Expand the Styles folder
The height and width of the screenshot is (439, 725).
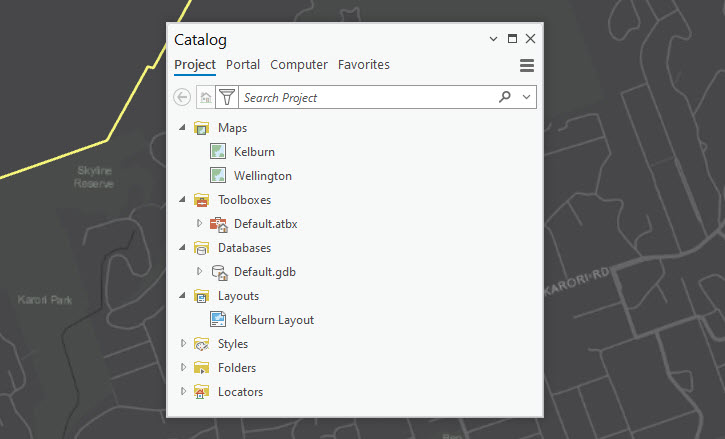(183, 343)
